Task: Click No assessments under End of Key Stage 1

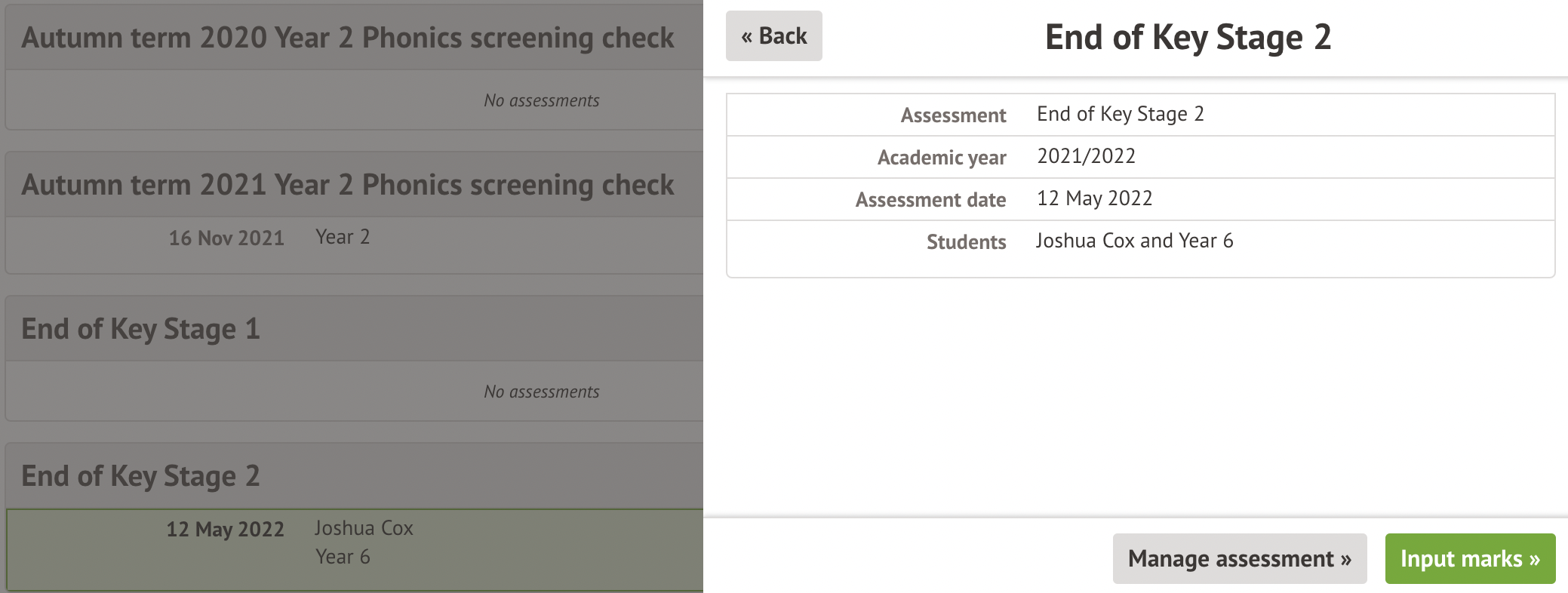Action: pos(541,392)
